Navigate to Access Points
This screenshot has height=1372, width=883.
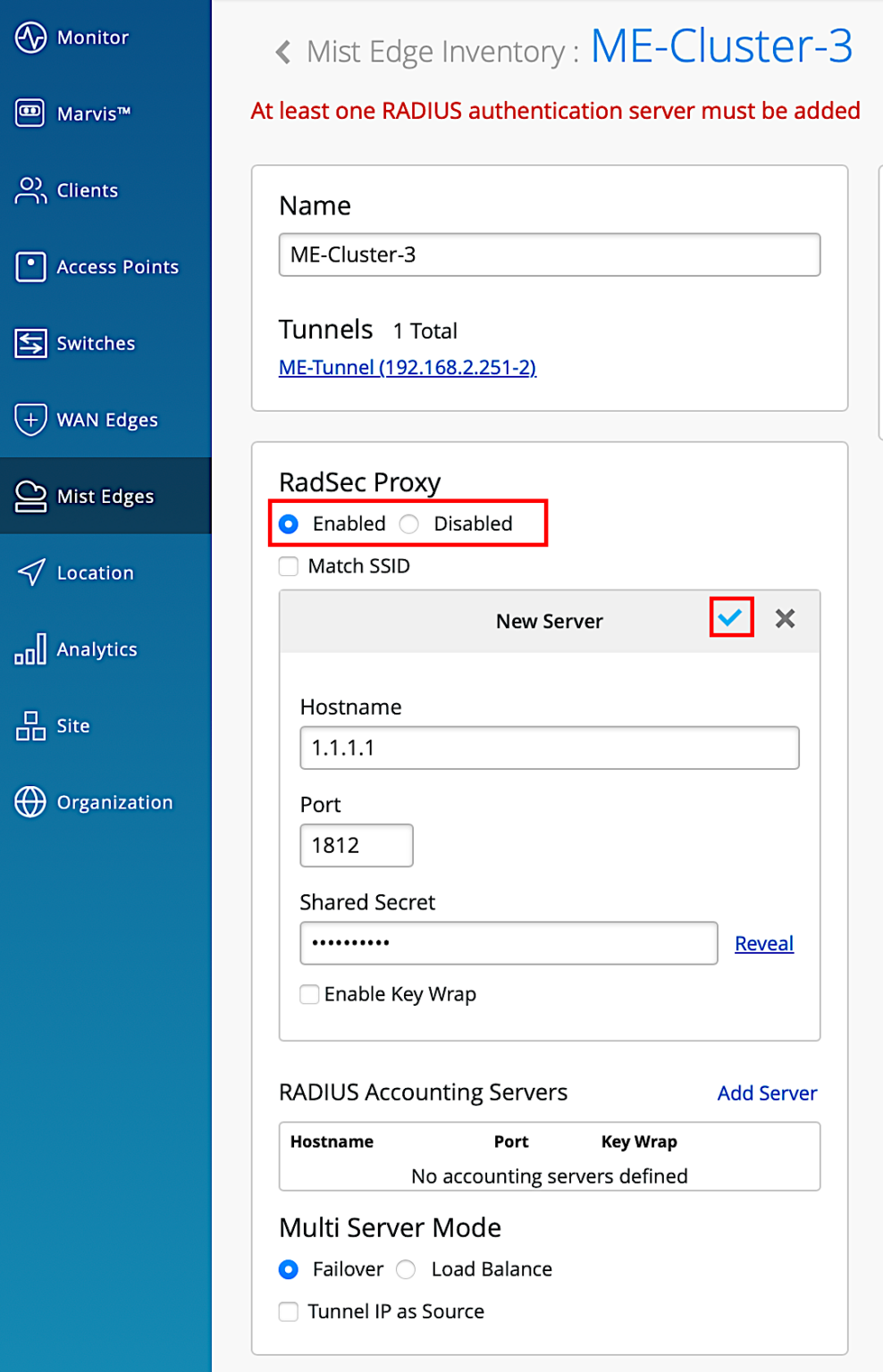(x=116, y=266)
